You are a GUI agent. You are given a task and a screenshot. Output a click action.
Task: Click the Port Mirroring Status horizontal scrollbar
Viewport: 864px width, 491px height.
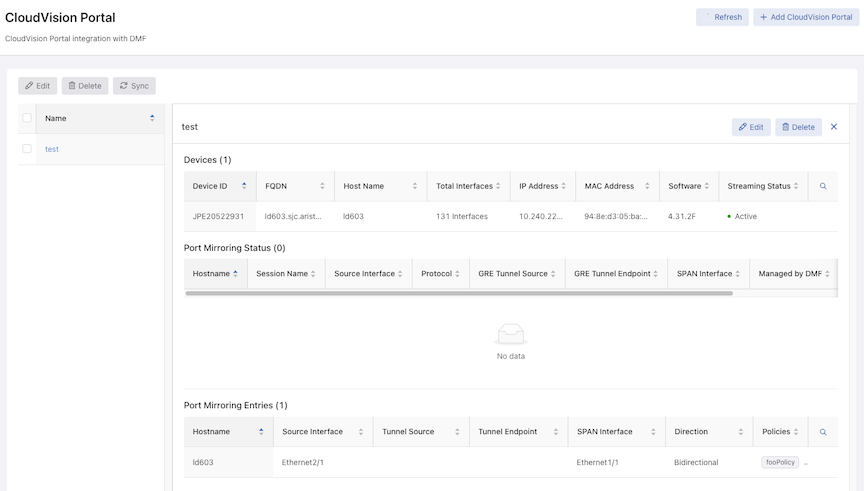tap(459, 293)
